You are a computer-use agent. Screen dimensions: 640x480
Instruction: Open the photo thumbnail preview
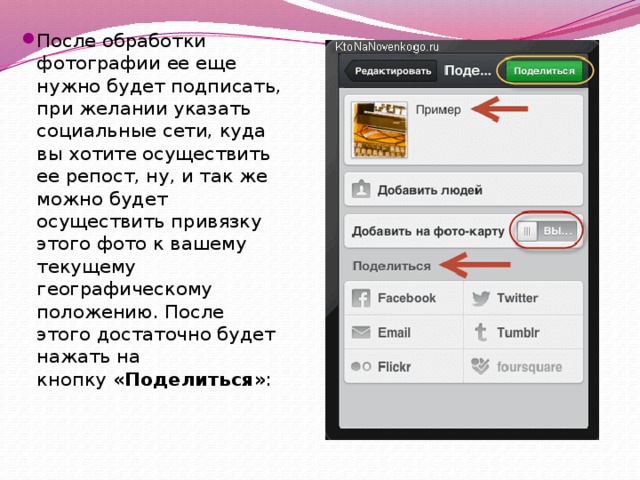coord(380,130)
